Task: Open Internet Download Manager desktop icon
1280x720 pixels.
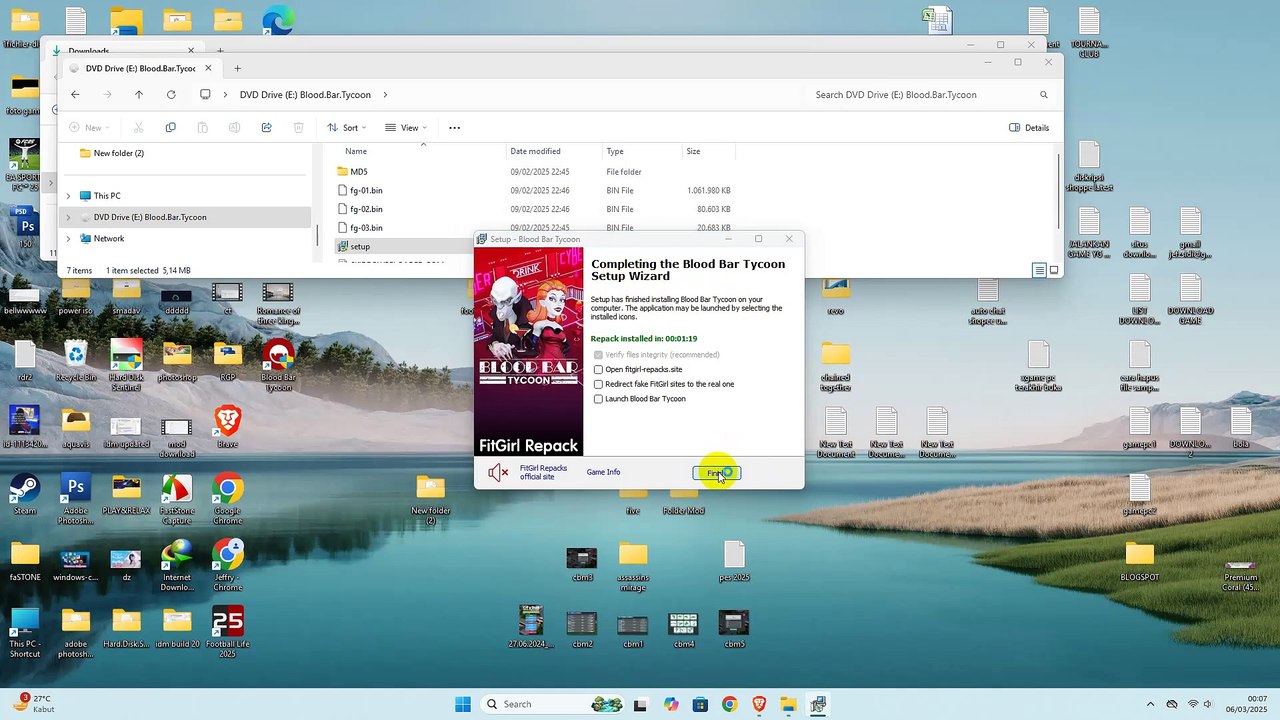Action: pos(177,566)
